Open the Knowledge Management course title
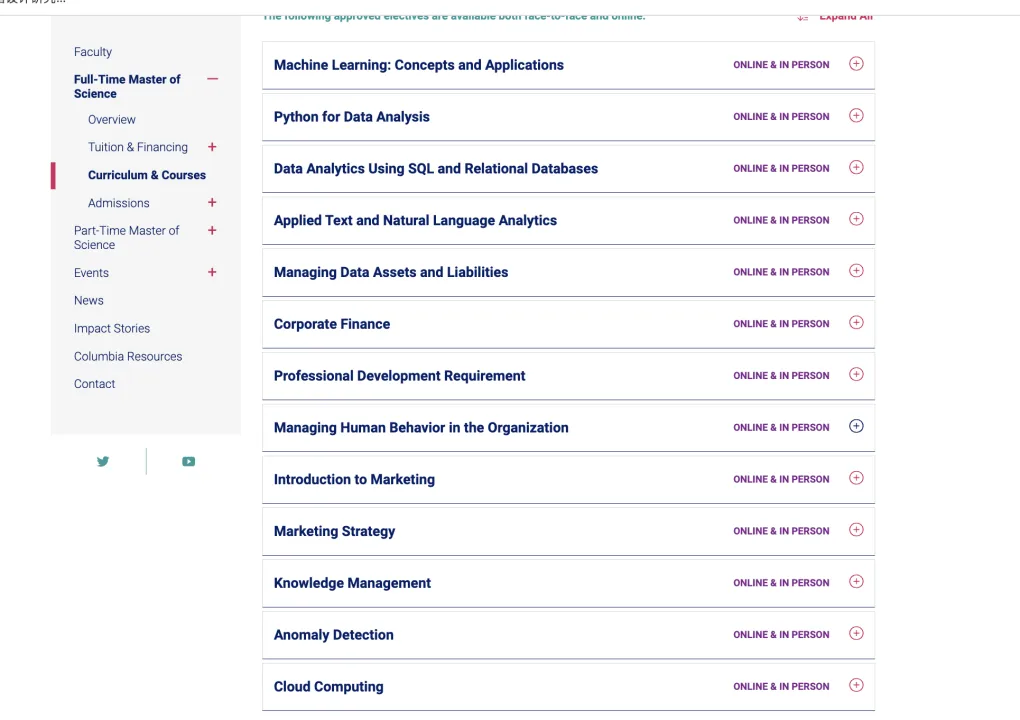Screen dimensions: 1020x720 tap(352, 583)
